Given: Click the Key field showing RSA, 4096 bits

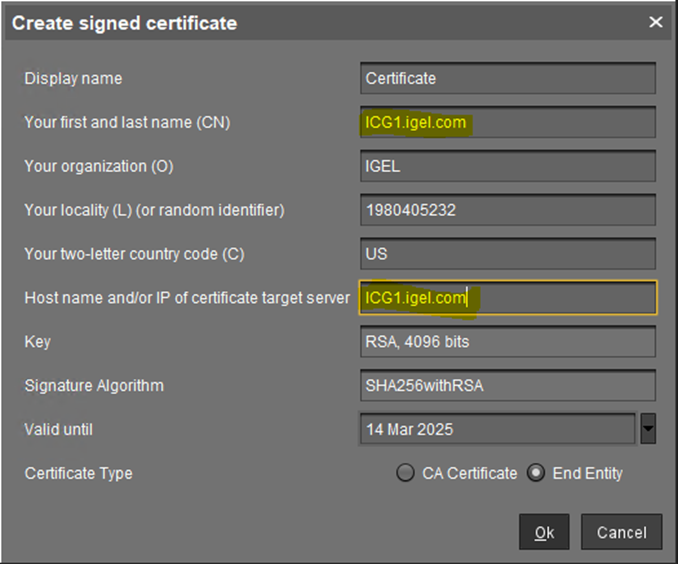Looking at the screenshot, I should 507,342.
